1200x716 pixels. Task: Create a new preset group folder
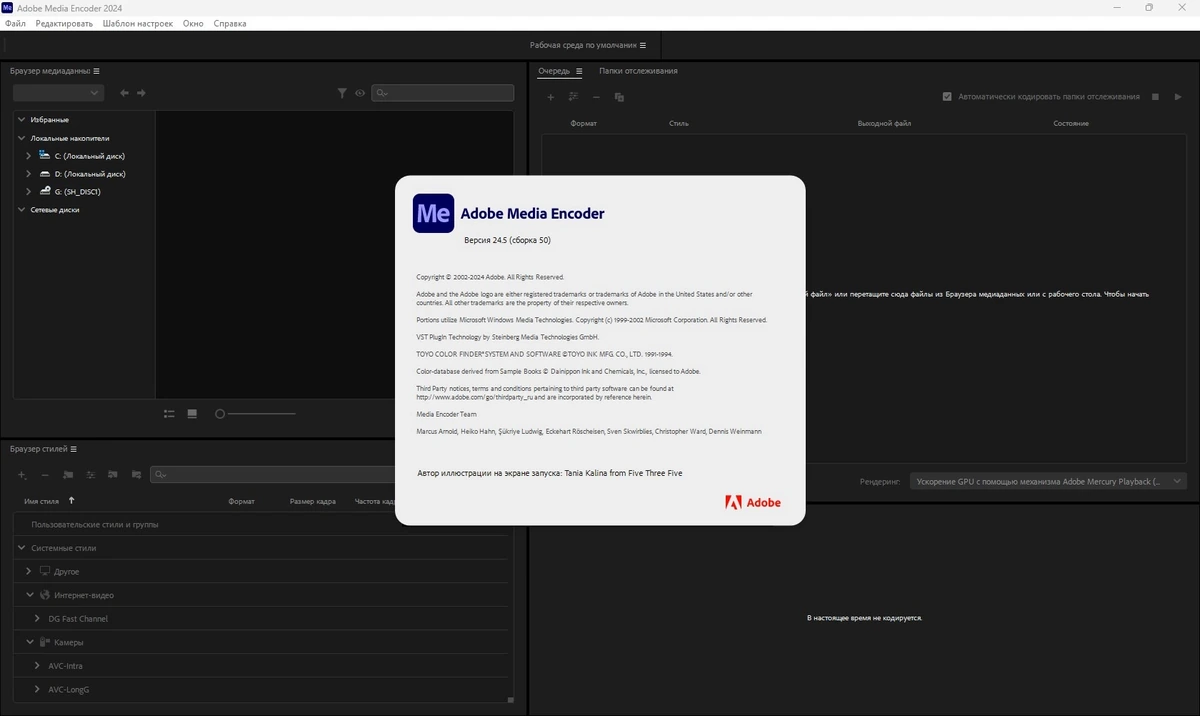tap(68, 475)
